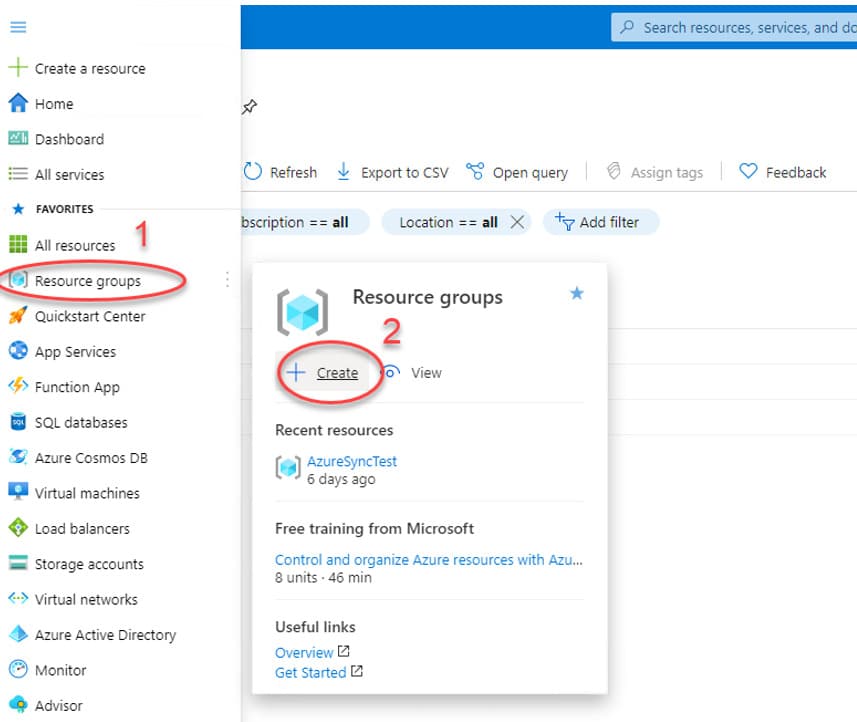Open the AzureSyncTest recent resource link

351,461
